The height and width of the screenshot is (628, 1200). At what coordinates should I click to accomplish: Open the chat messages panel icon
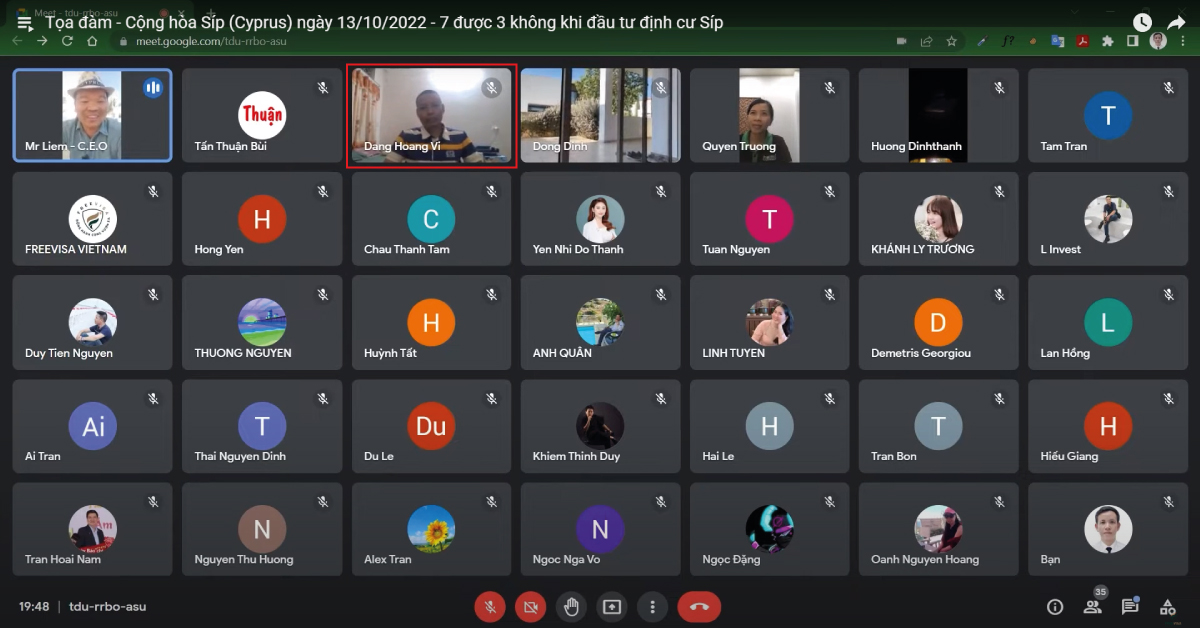tap(1130, 606)
